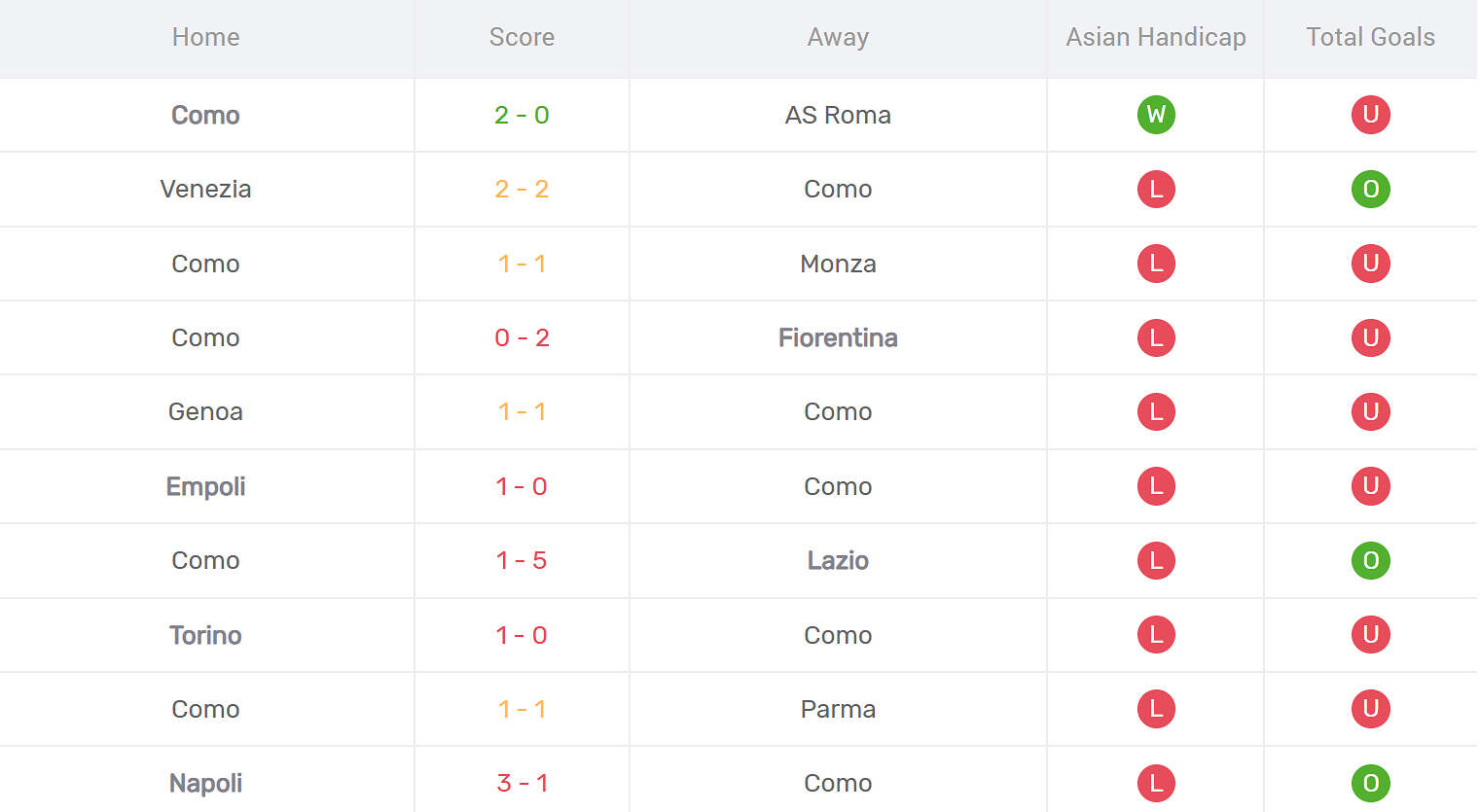Image resolution: width=1480 pixels, height=812 pixels.
Task: Click the green O badge in Venezia row
Action: (1370, 189)
